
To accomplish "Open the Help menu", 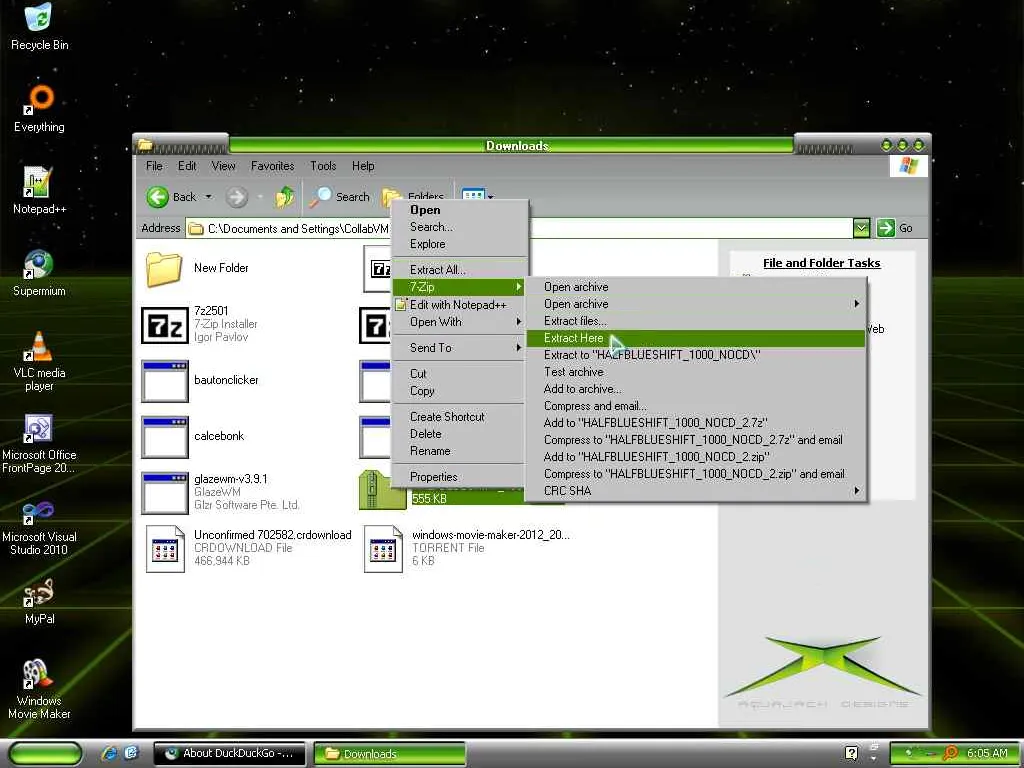I will pos(363,166).
